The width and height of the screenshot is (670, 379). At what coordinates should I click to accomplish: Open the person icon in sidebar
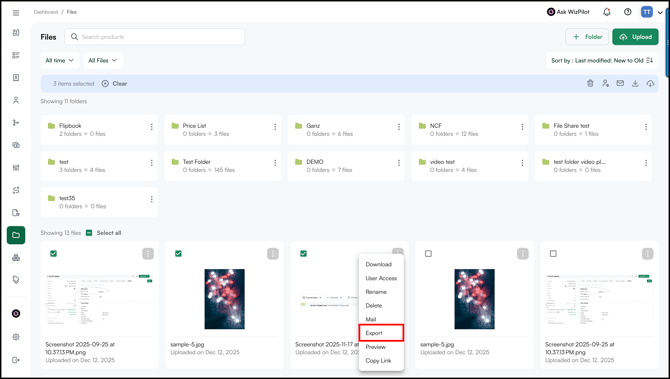pyautogui.click(x=16, y=100)
